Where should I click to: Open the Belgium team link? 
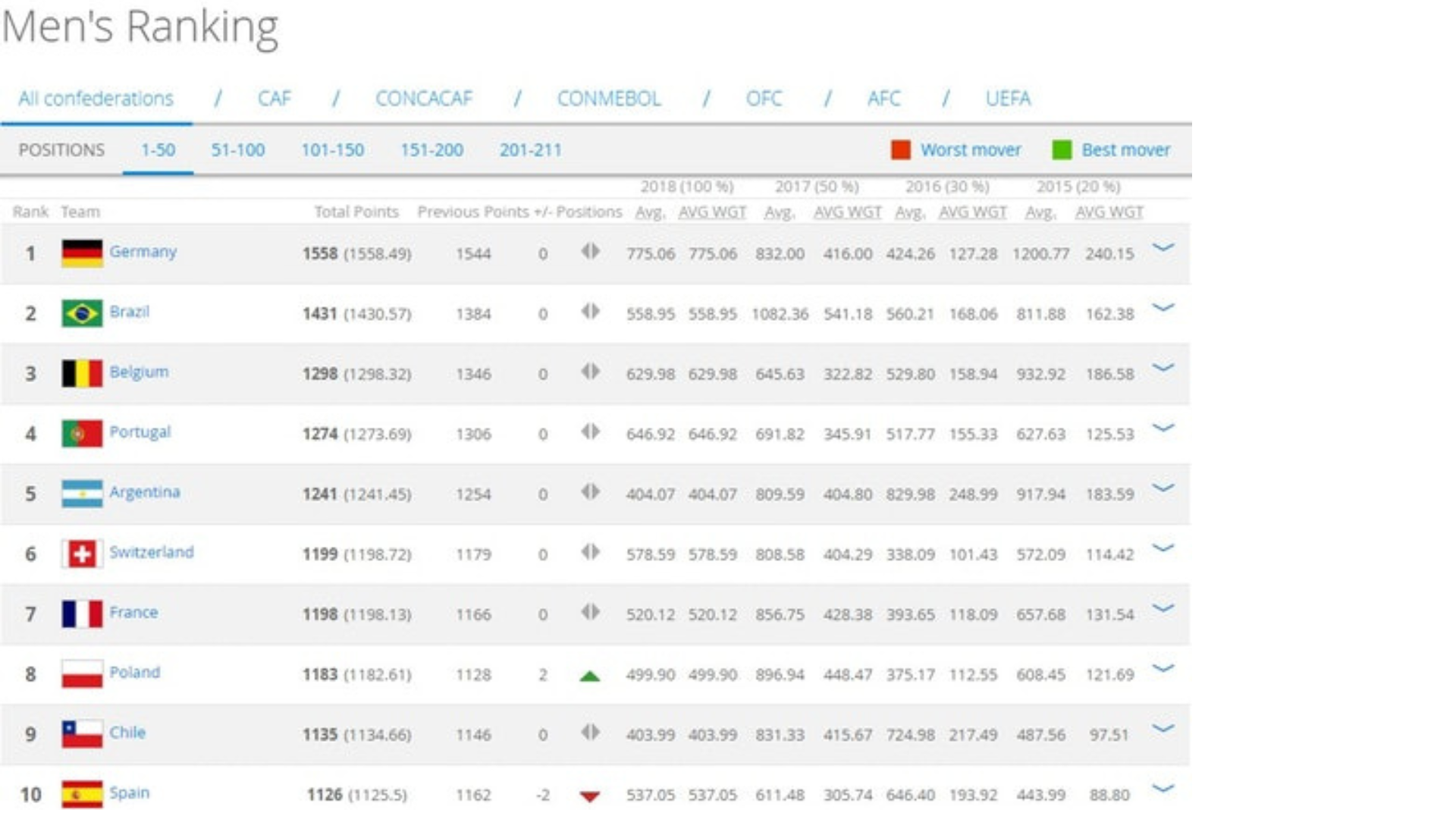[x=139, y=372]
